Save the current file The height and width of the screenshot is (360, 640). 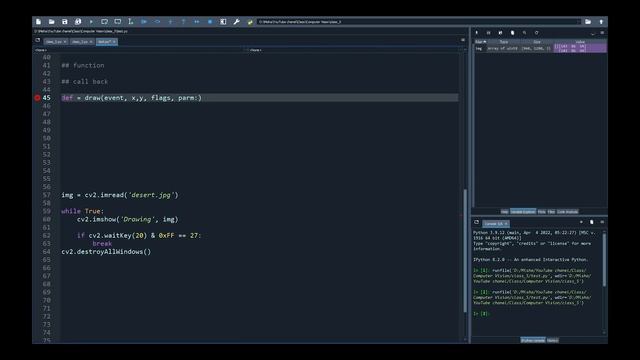pos(64,22)
